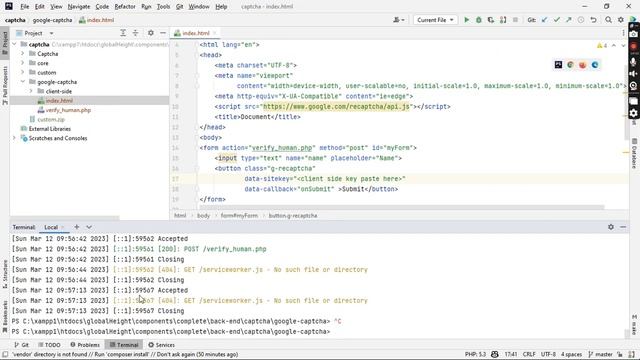Show Git history clock icon
The height and width of the screenshot is (360, 640).
(x=581, y=20)
